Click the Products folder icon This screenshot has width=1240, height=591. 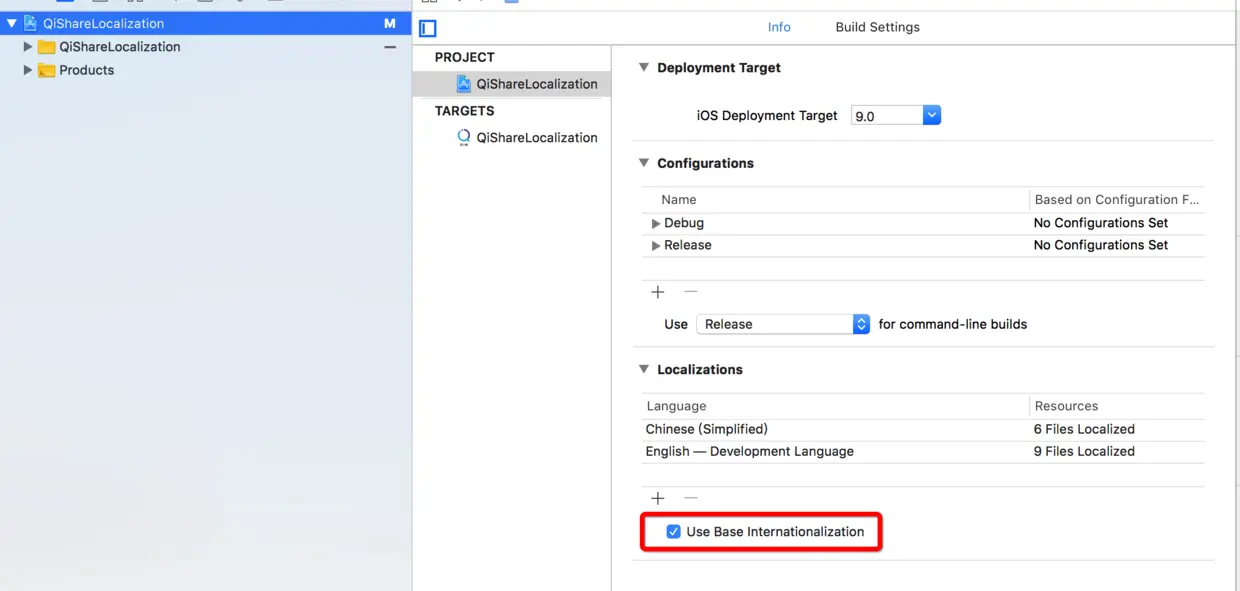click(x=46, y=70)
